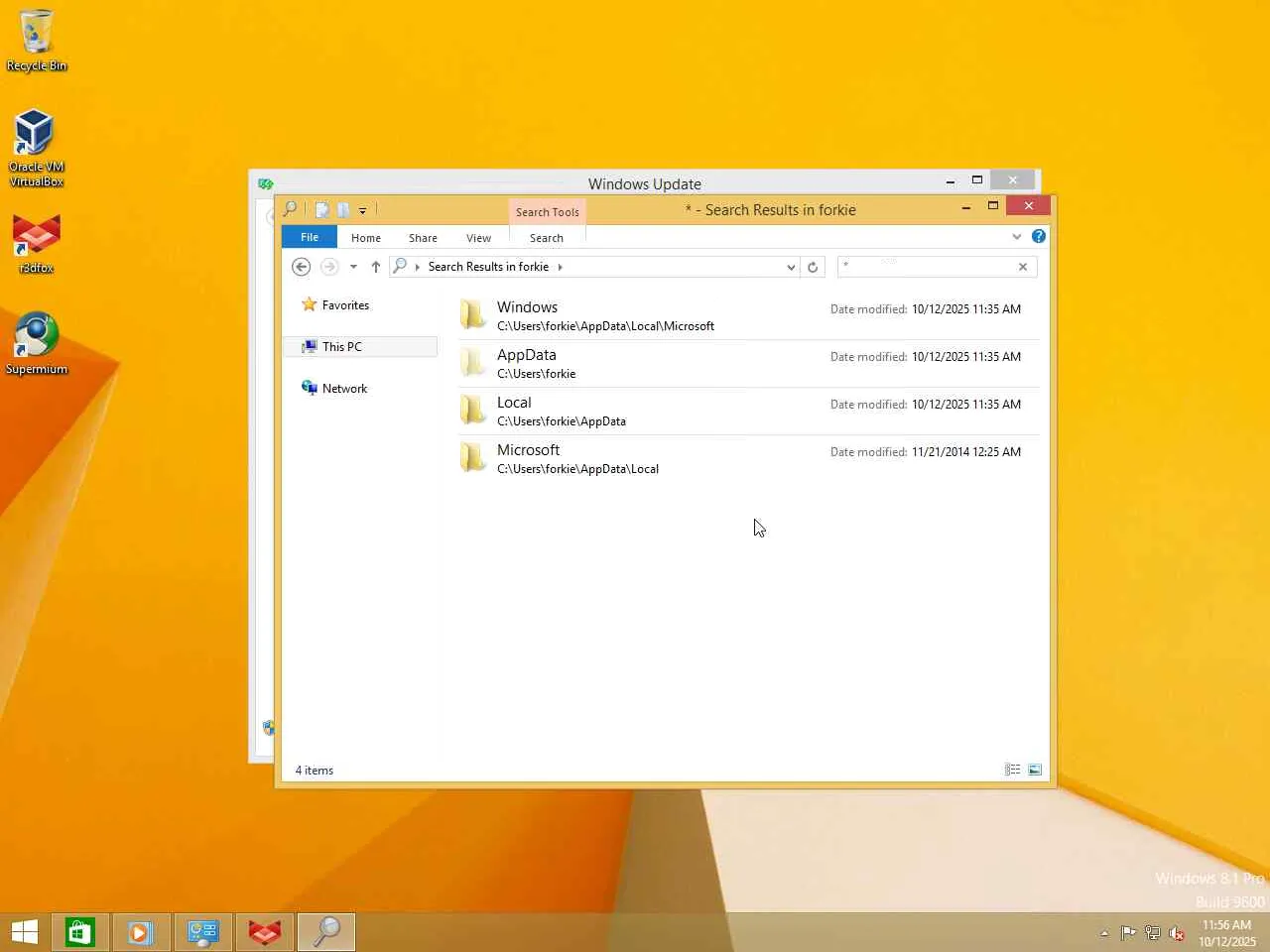The image size is (1270, 952).
Task: Expand the ribbon with the chevron
Action: pyautogui.click(x=1016, y=237)
